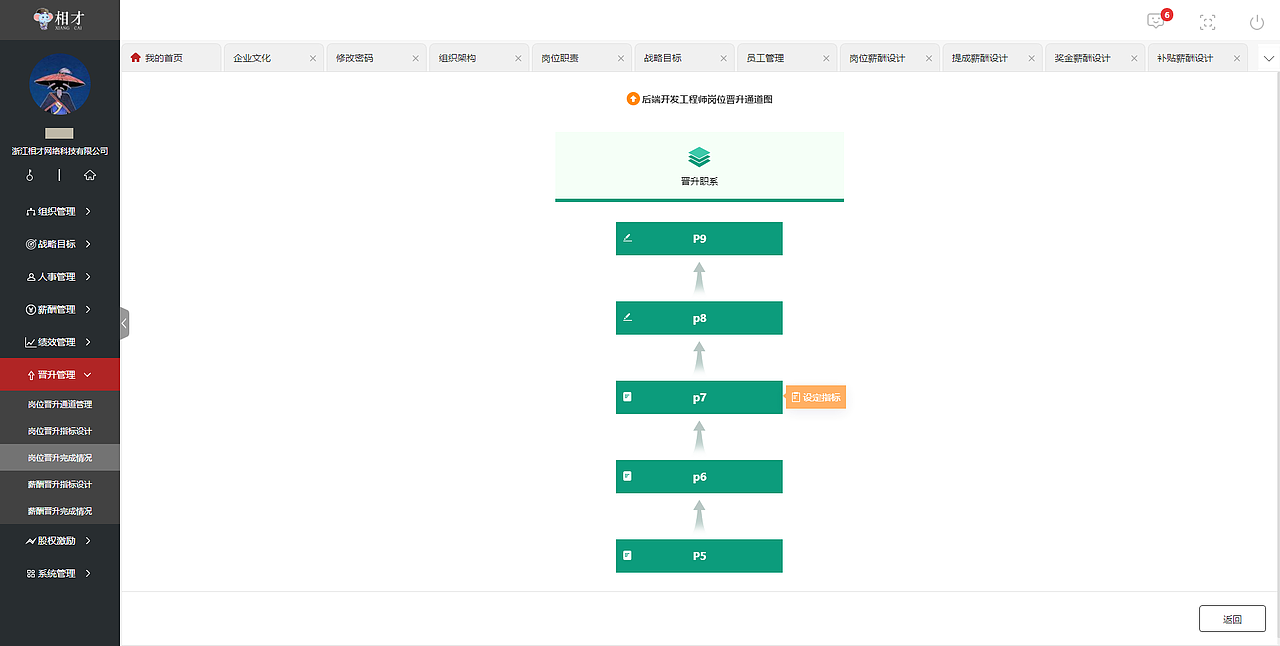The width and height of the screenshot is (1280, 646).
Task: Close the 员工管理 tab
Action: [x=826, y=58]
